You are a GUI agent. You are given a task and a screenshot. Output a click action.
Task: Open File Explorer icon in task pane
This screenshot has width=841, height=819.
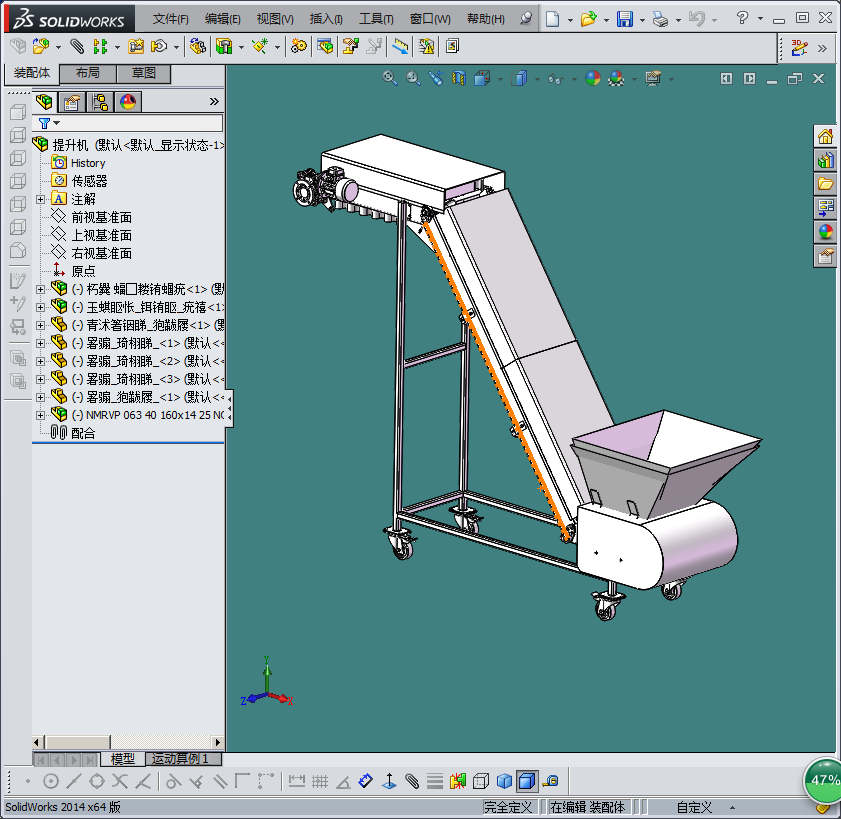(825, 185)
